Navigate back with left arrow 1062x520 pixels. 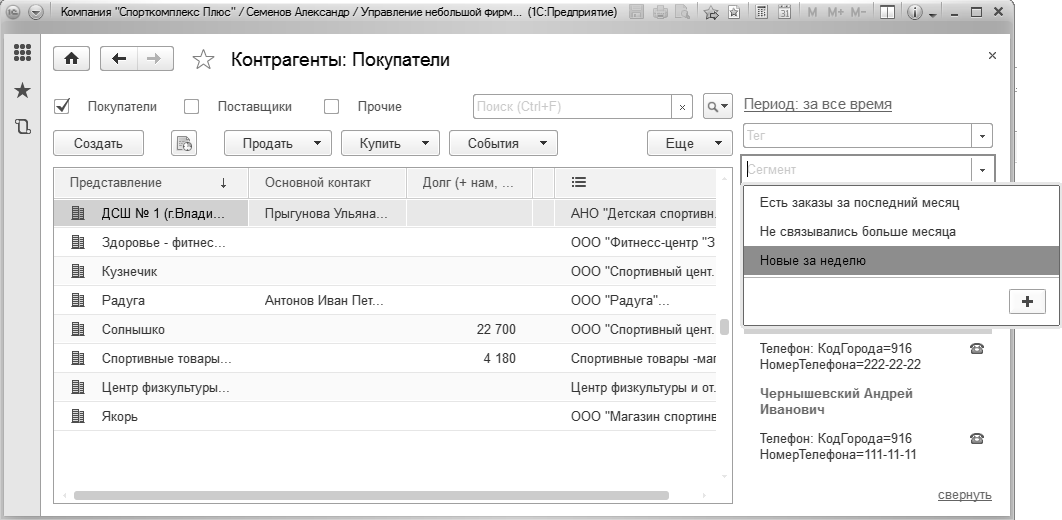pyautogui.click(x=119, y=60)
